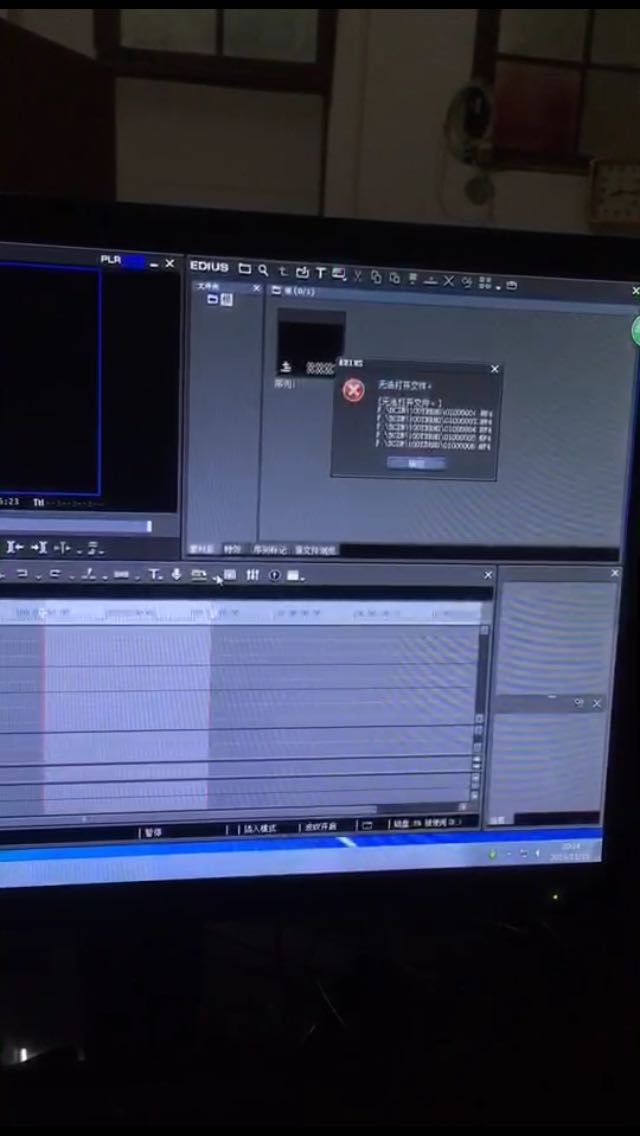Click the scissors cut icon in bin toolbar

tap(357, 275)
